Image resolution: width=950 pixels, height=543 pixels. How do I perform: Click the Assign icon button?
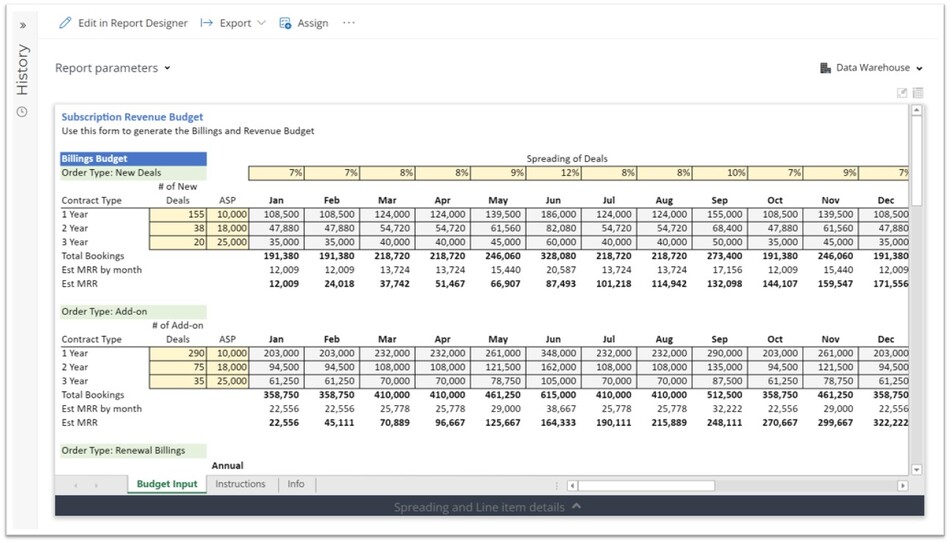[285, 23]
